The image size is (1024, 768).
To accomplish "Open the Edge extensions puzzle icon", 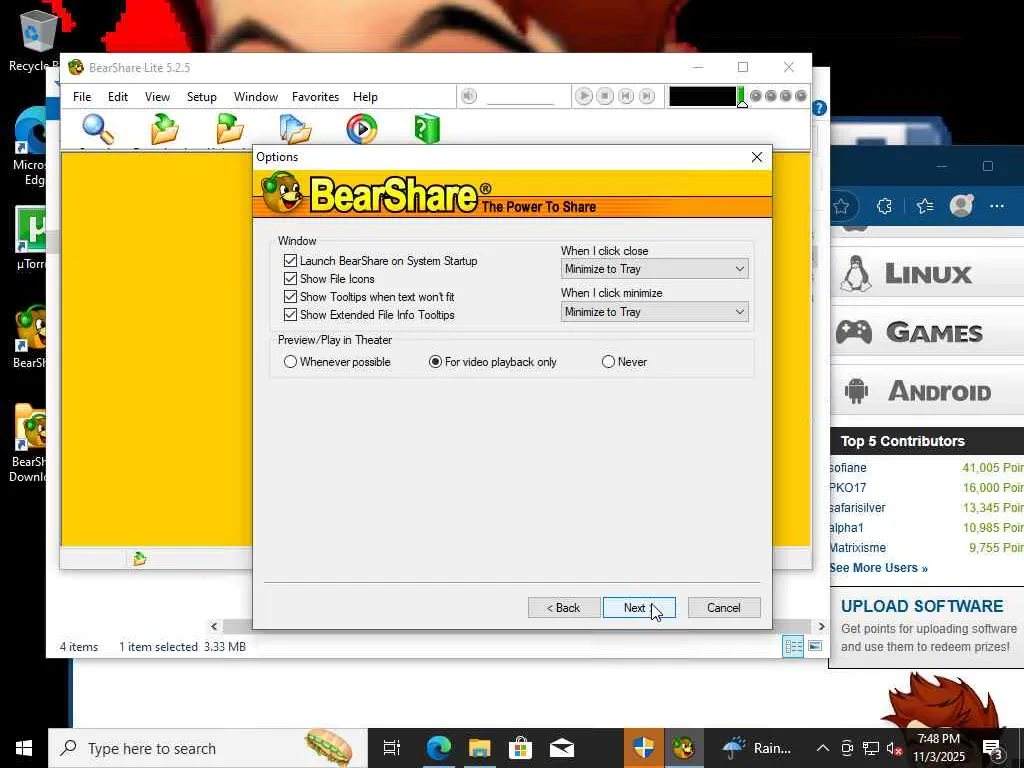I will [884, 206].
